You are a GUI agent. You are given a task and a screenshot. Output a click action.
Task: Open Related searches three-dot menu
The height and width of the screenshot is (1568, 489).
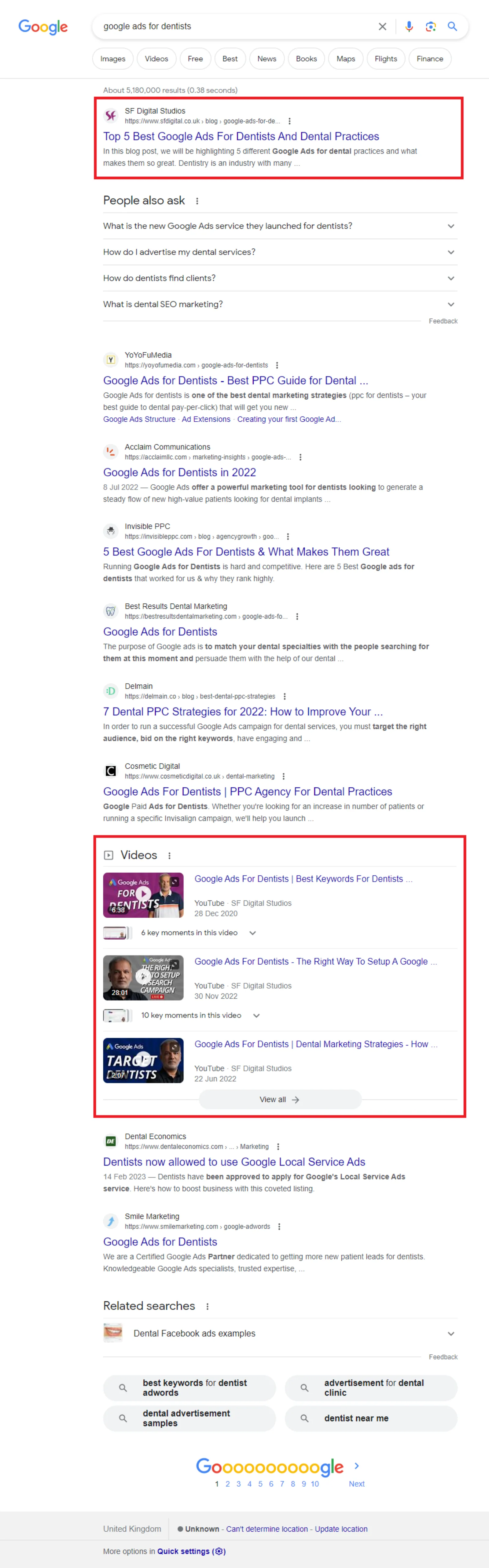208,1306
